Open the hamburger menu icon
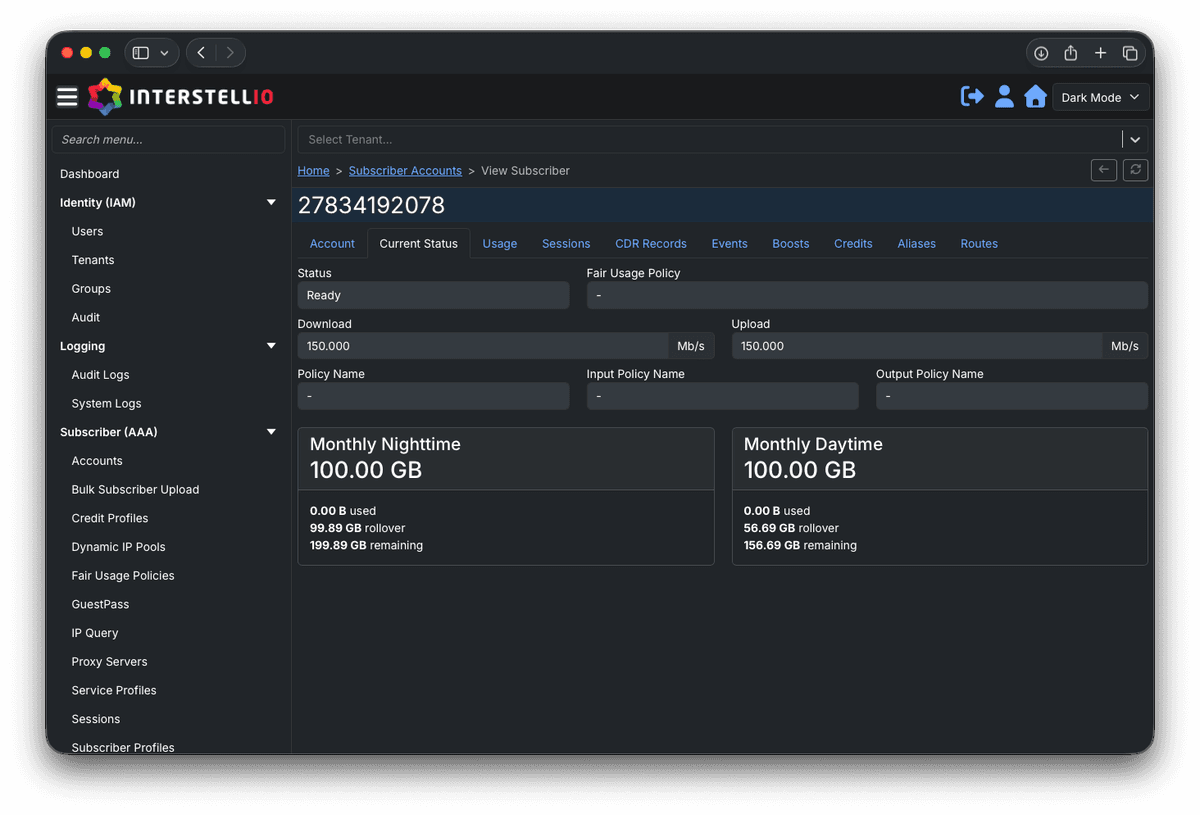 coord(67,97)
